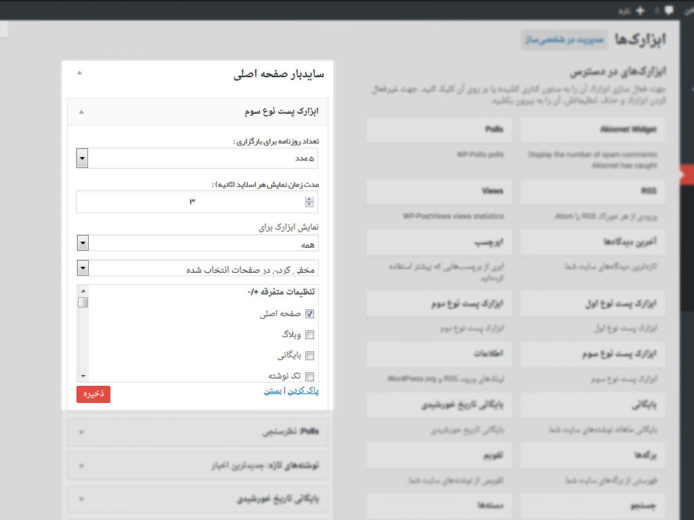
Task: Enable the تک نوشته checkbox
Action: [309, 375]
